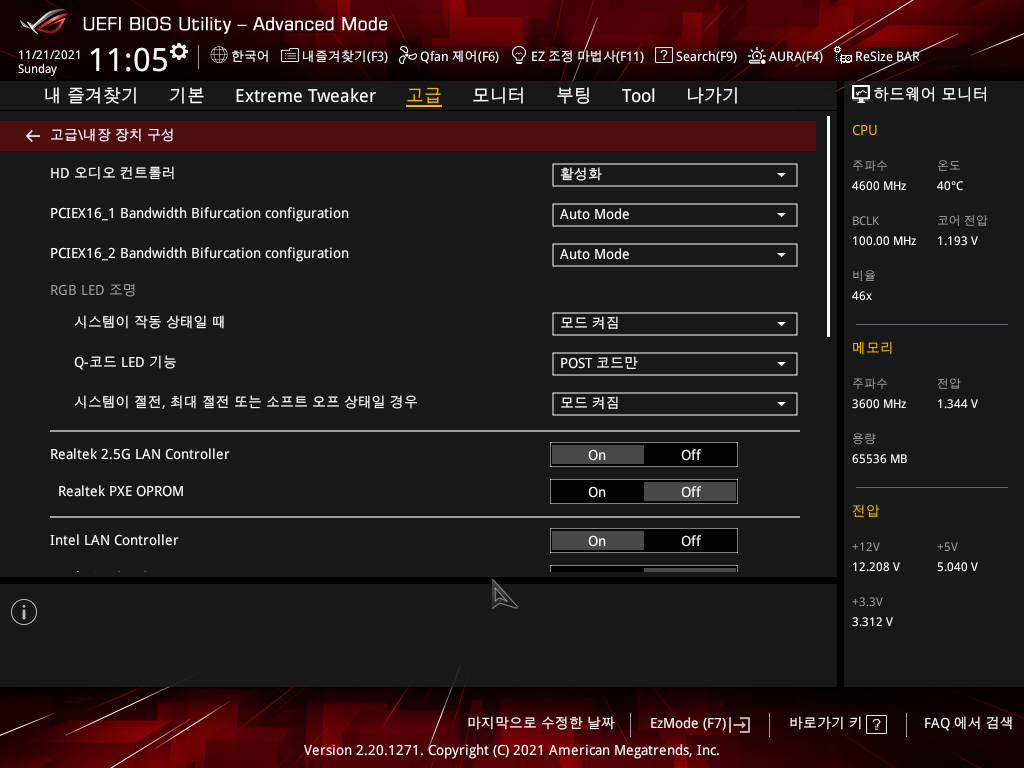Turn Realtek 2.5G LAN Controller On

pyautogui.click(x=597, y=455)
